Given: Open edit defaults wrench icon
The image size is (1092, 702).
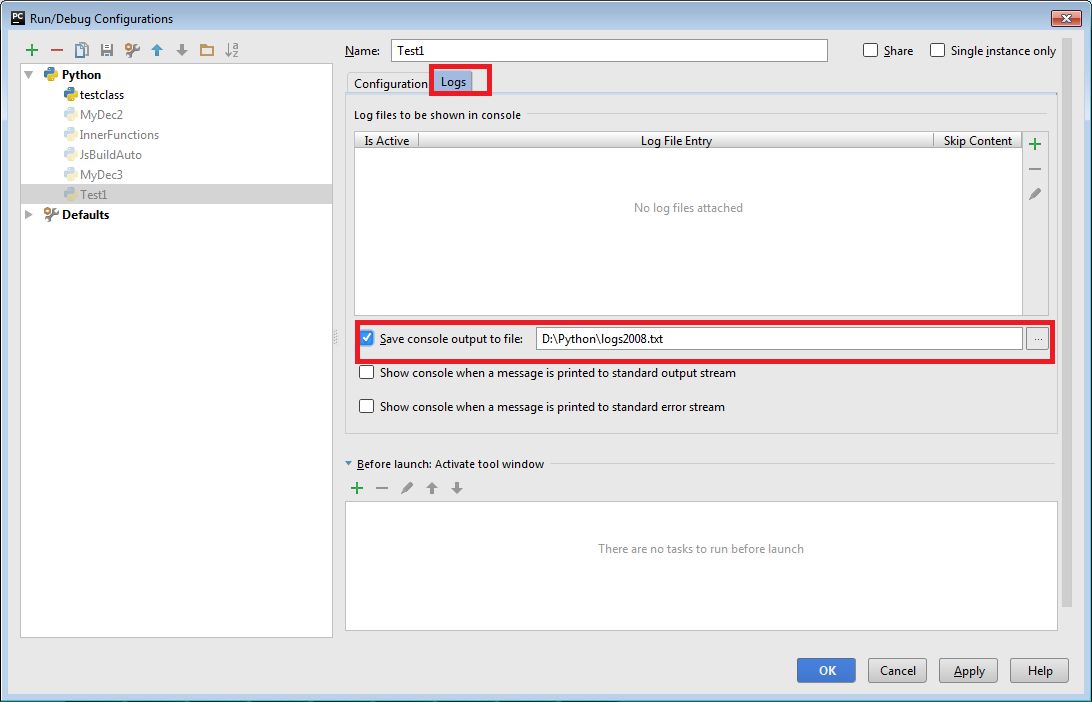Looking at the screenshot, I should tap(132, 50).
